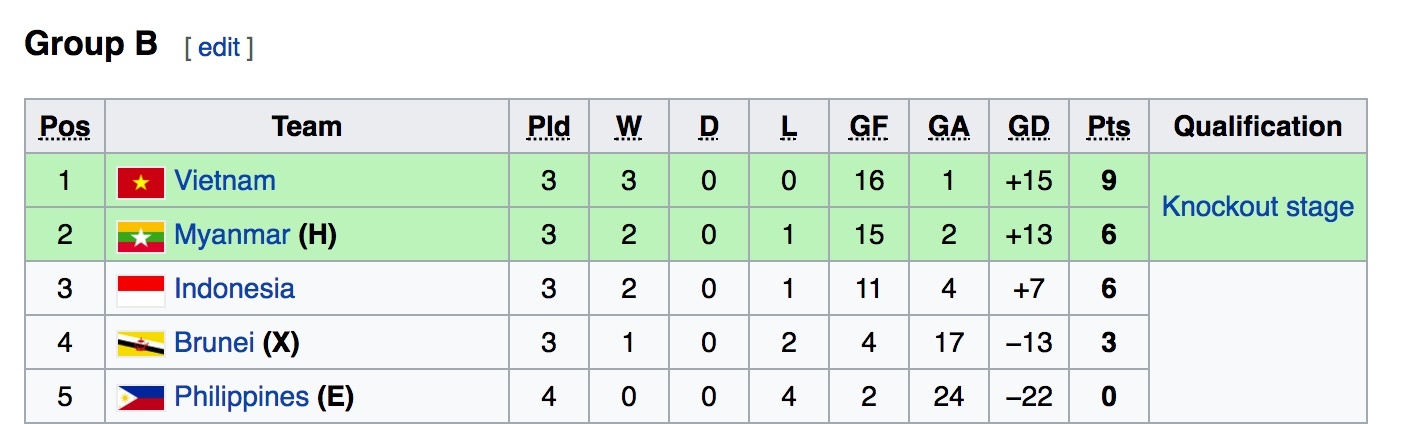
Task: Click the Vietnam flag icon
Action: click(140, 182)
